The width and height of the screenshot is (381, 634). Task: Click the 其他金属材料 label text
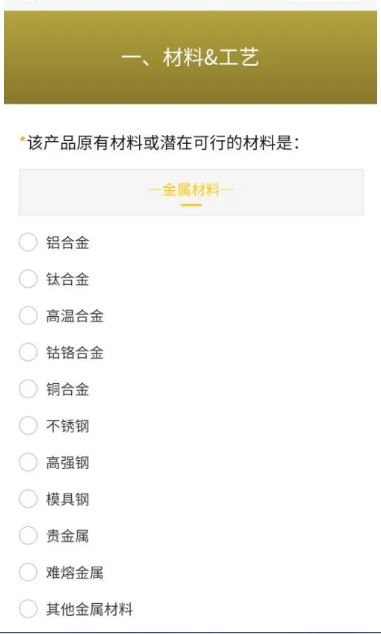89,609
